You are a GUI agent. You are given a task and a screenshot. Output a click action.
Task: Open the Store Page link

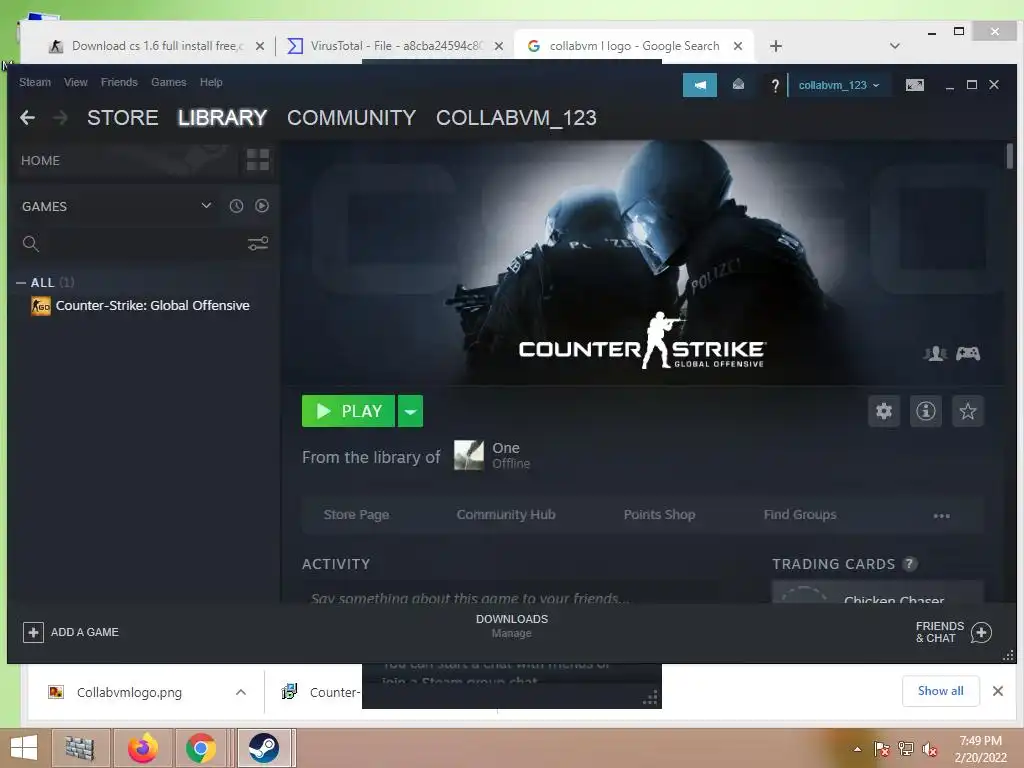point(356,515)
